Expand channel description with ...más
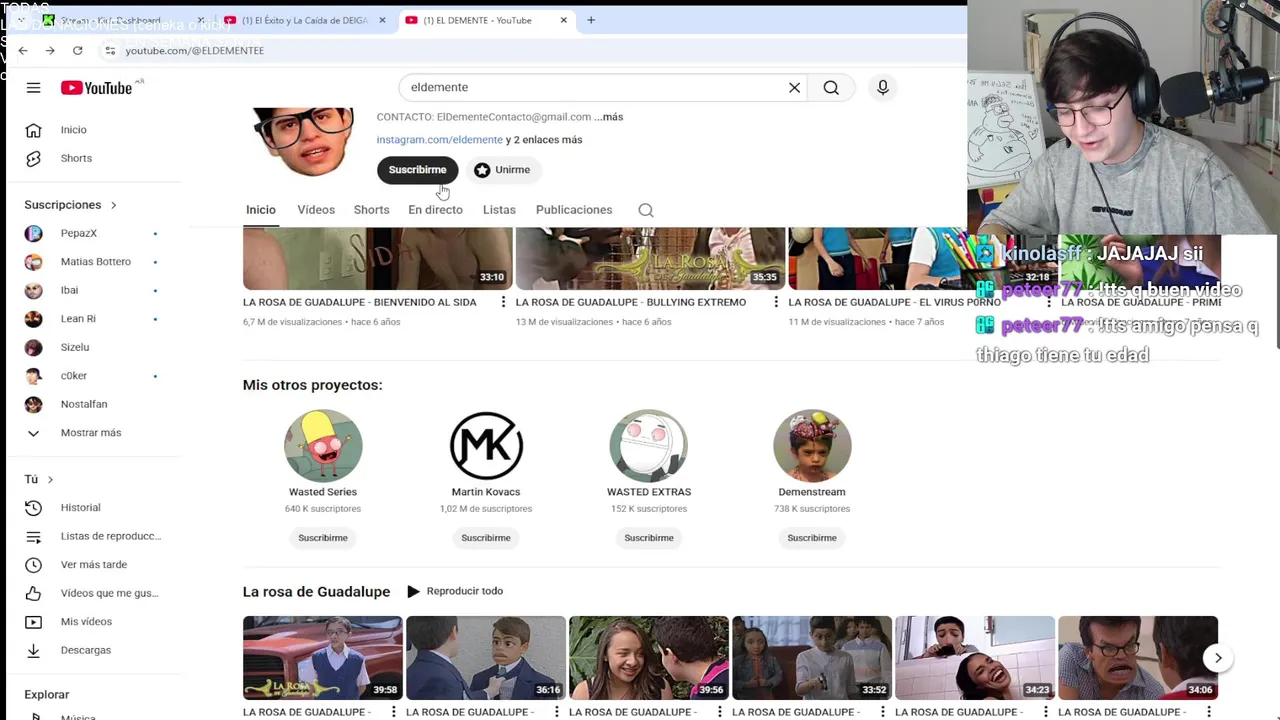The height and width of the screenshot is (720, 1280). point(608,117)
